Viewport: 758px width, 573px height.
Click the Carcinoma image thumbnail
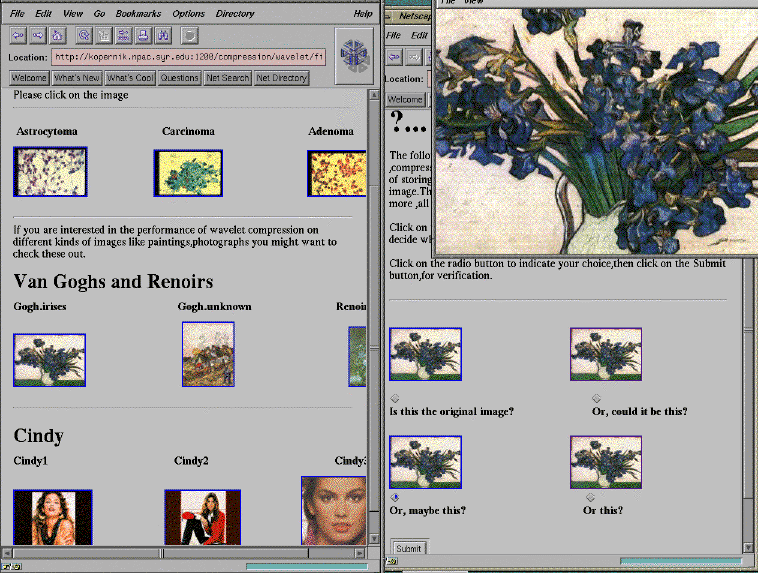[188, 173]
